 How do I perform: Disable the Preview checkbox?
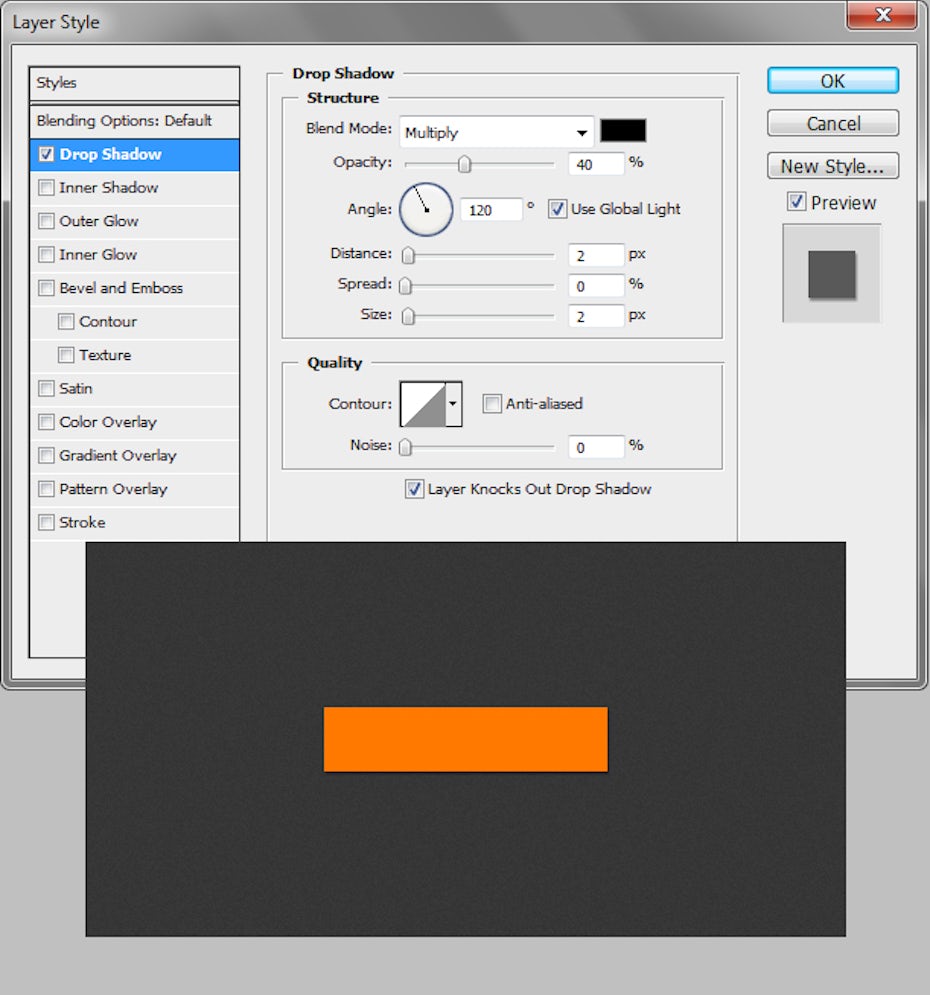tap(797, 201)
